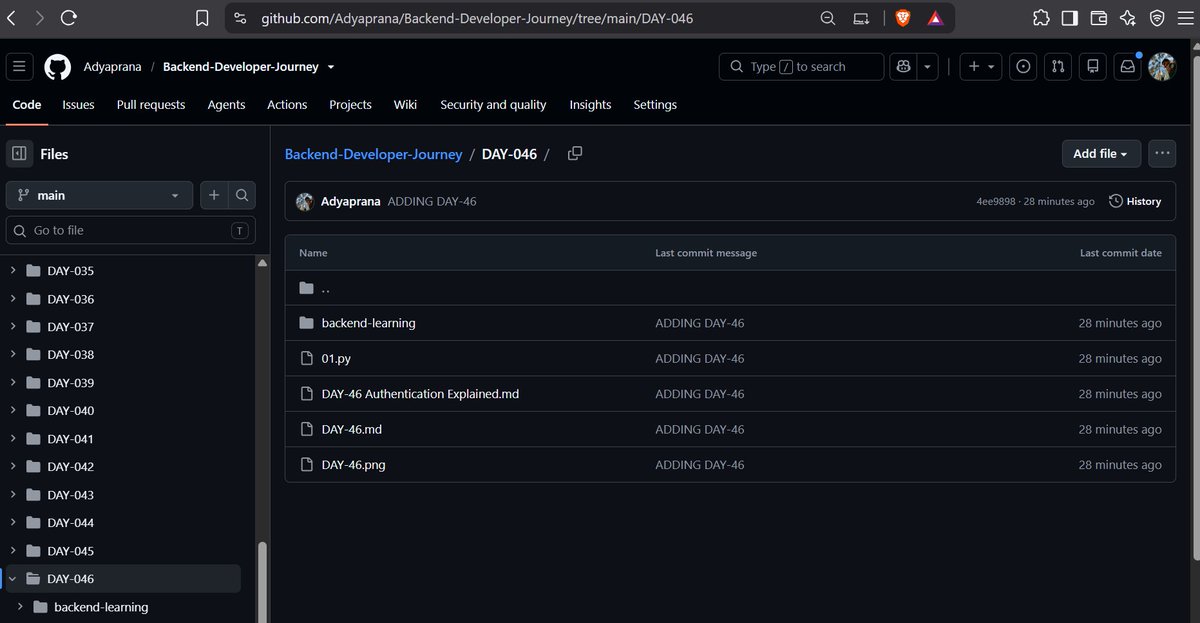Open the Security and quality tab
Image resolution: width=1200 pixels, height=623 pixels.
tap(493, 105)
